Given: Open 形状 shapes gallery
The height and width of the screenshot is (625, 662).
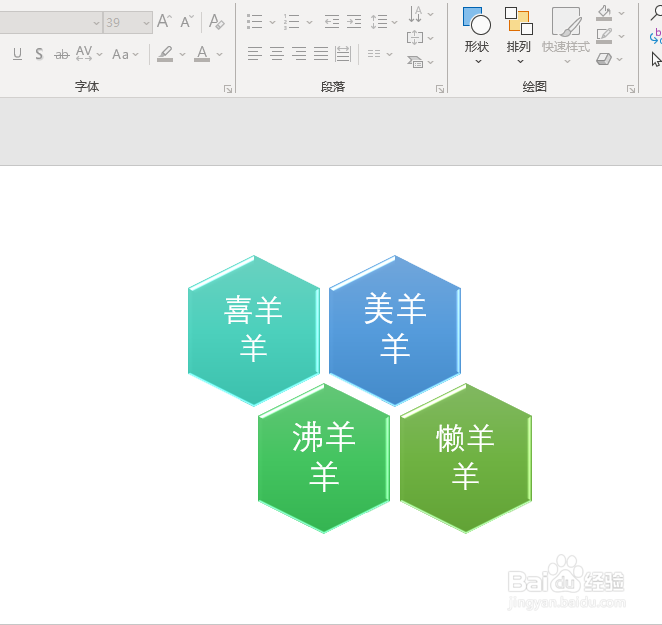Looking at the screenshot, I should click(477, 35).
